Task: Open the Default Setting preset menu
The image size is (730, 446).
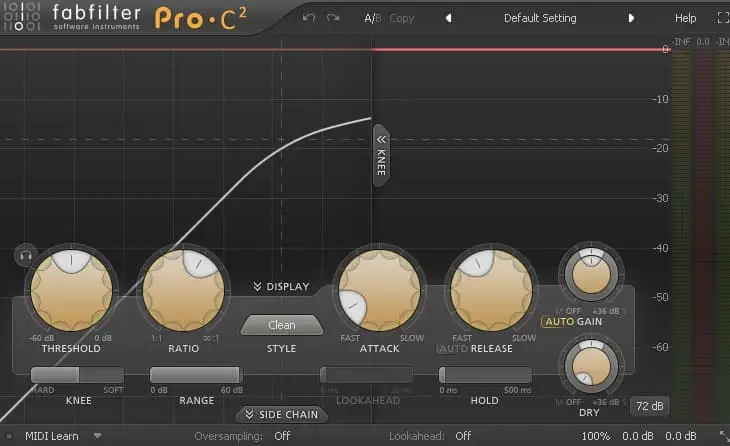Action: (539, 18)
